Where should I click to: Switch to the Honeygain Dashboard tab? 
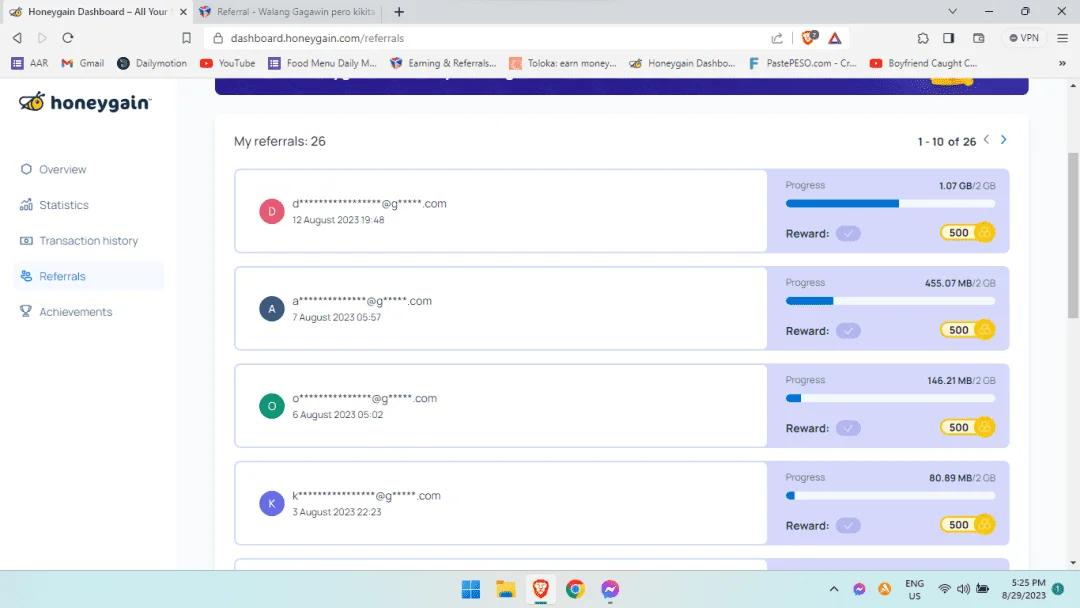coord(96,12)
